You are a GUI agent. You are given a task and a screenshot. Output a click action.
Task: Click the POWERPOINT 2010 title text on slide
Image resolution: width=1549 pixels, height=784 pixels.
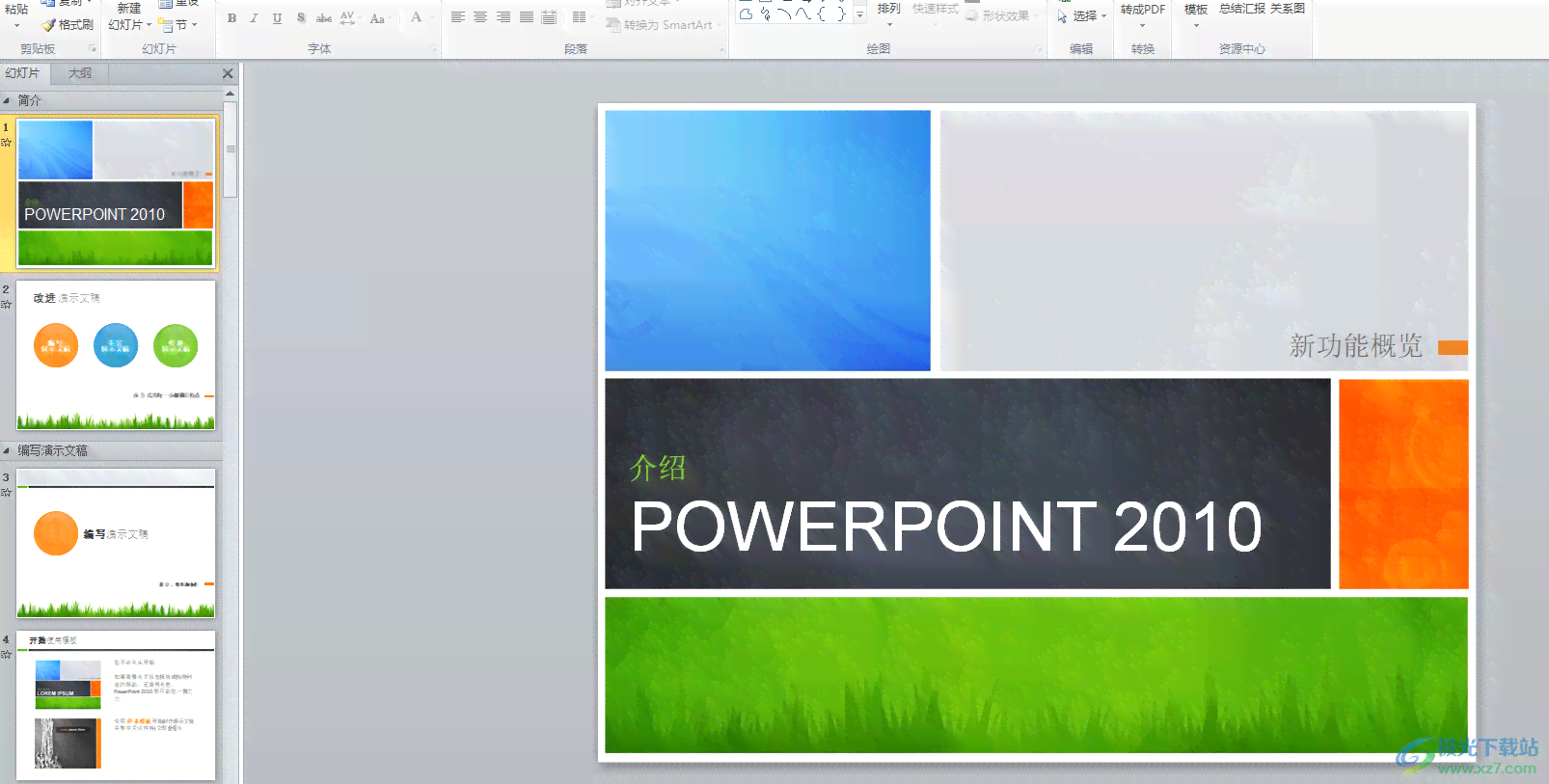click(946, 527)
